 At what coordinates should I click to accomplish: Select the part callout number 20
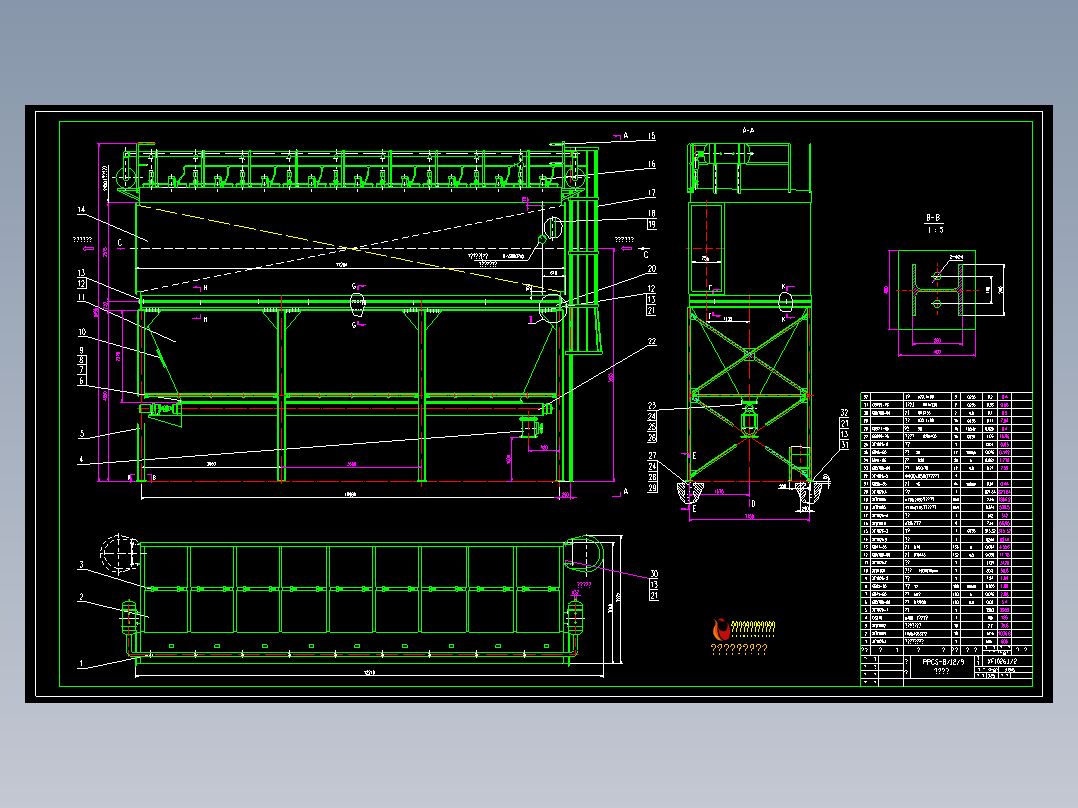point(651,269)
